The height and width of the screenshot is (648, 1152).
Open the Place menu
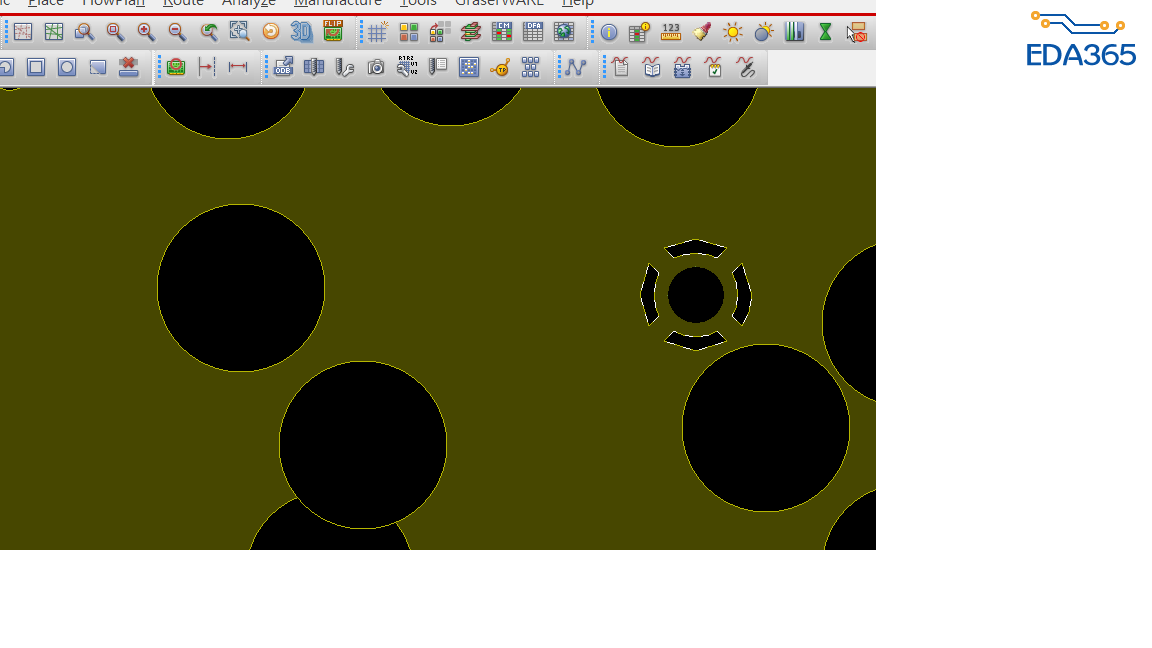(46, 3)
